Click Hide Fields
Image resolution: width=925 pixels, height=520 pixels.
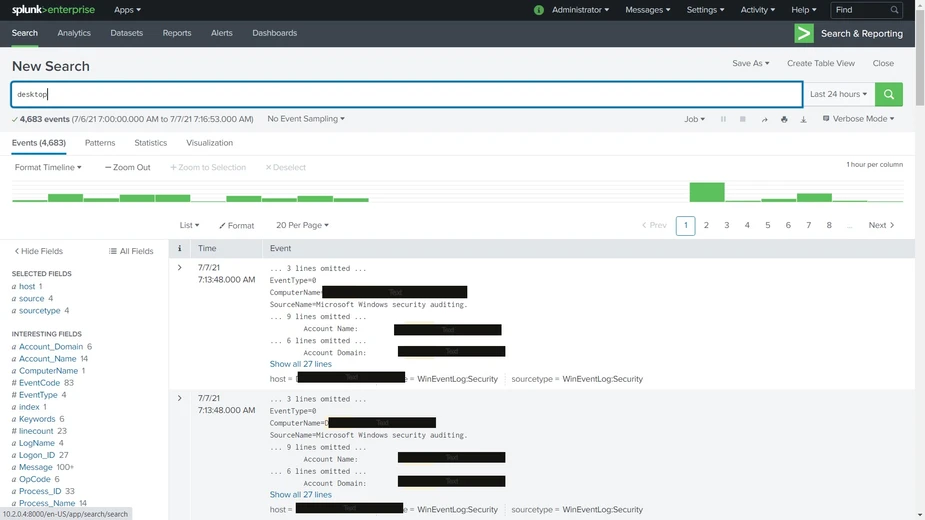click(x=38, y=251)
